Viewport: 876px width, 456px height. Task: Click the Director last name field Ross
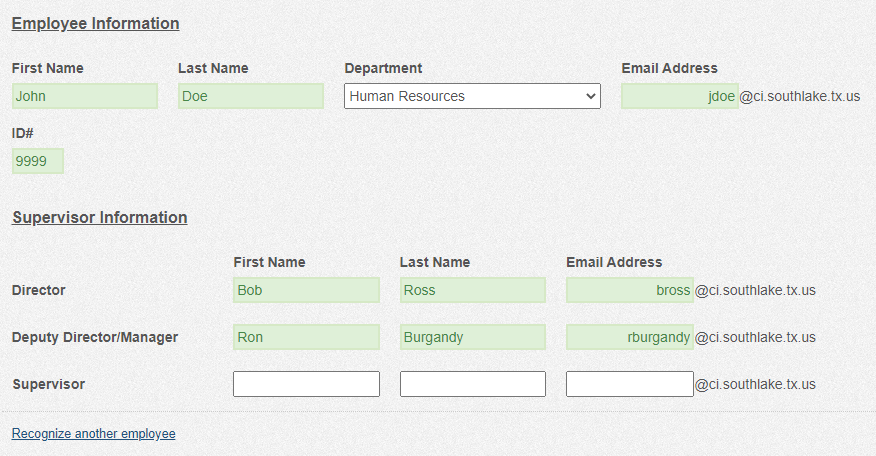point(473,290)
